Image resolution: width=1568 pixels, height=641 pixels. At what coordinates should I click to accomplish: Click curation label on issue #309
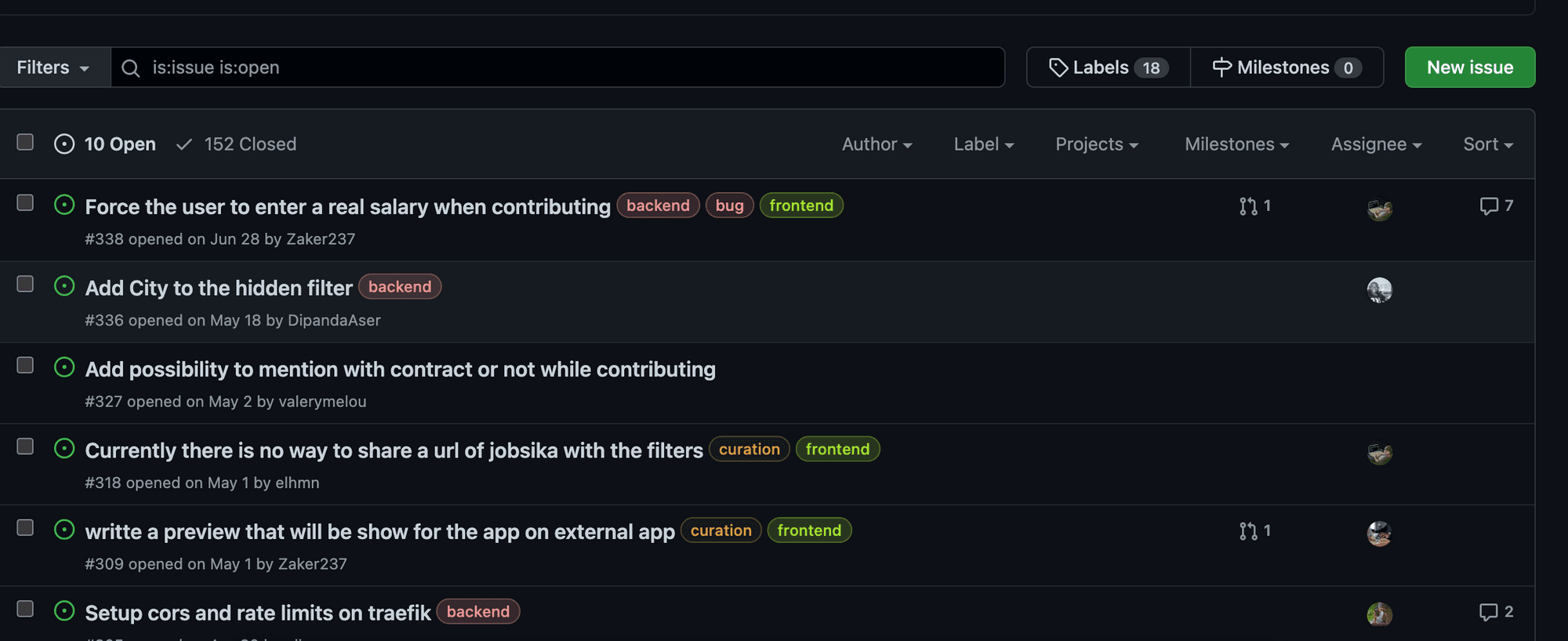[720, 530]
